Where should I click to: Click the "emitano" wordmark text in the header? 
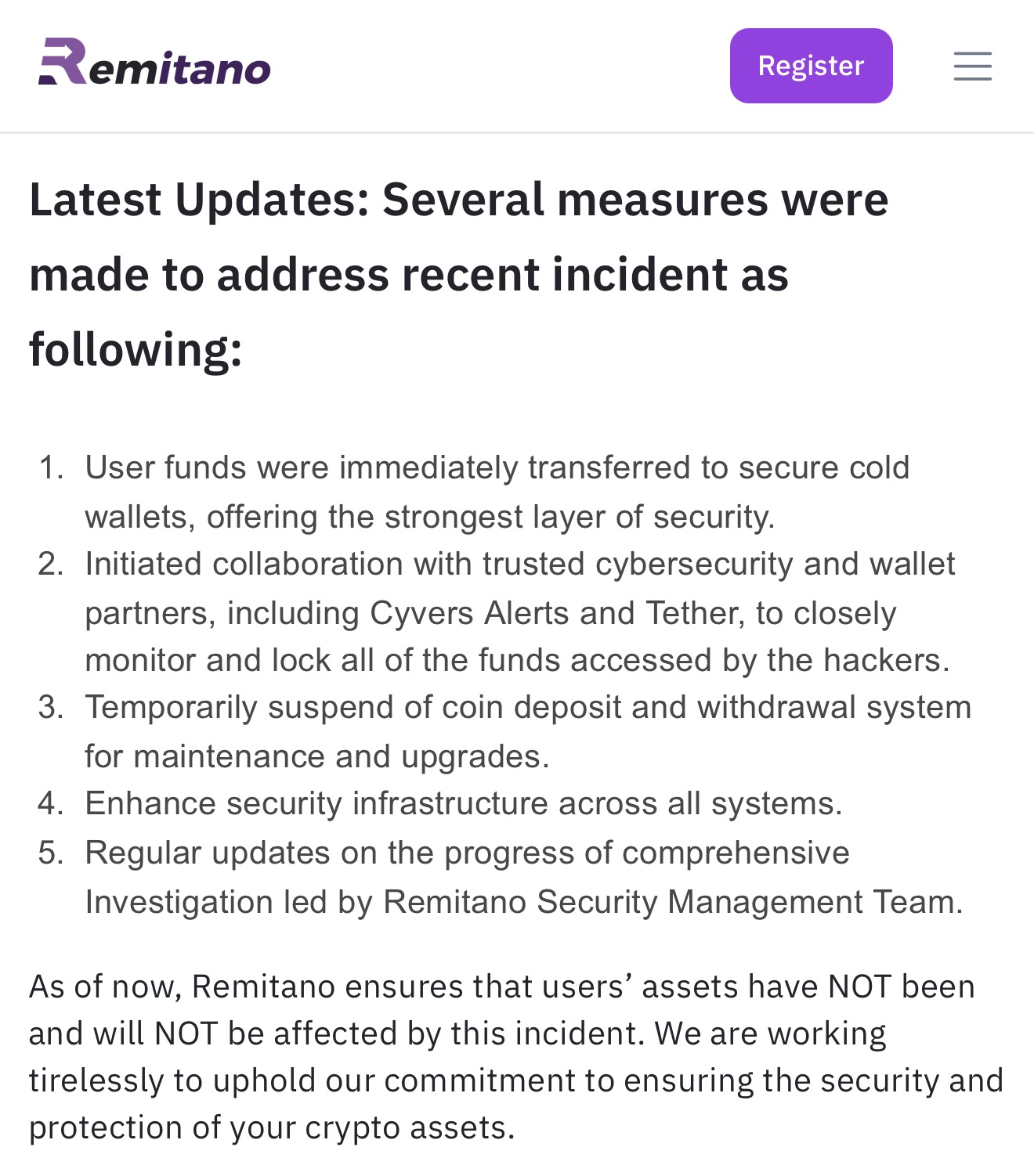point(180,68)
